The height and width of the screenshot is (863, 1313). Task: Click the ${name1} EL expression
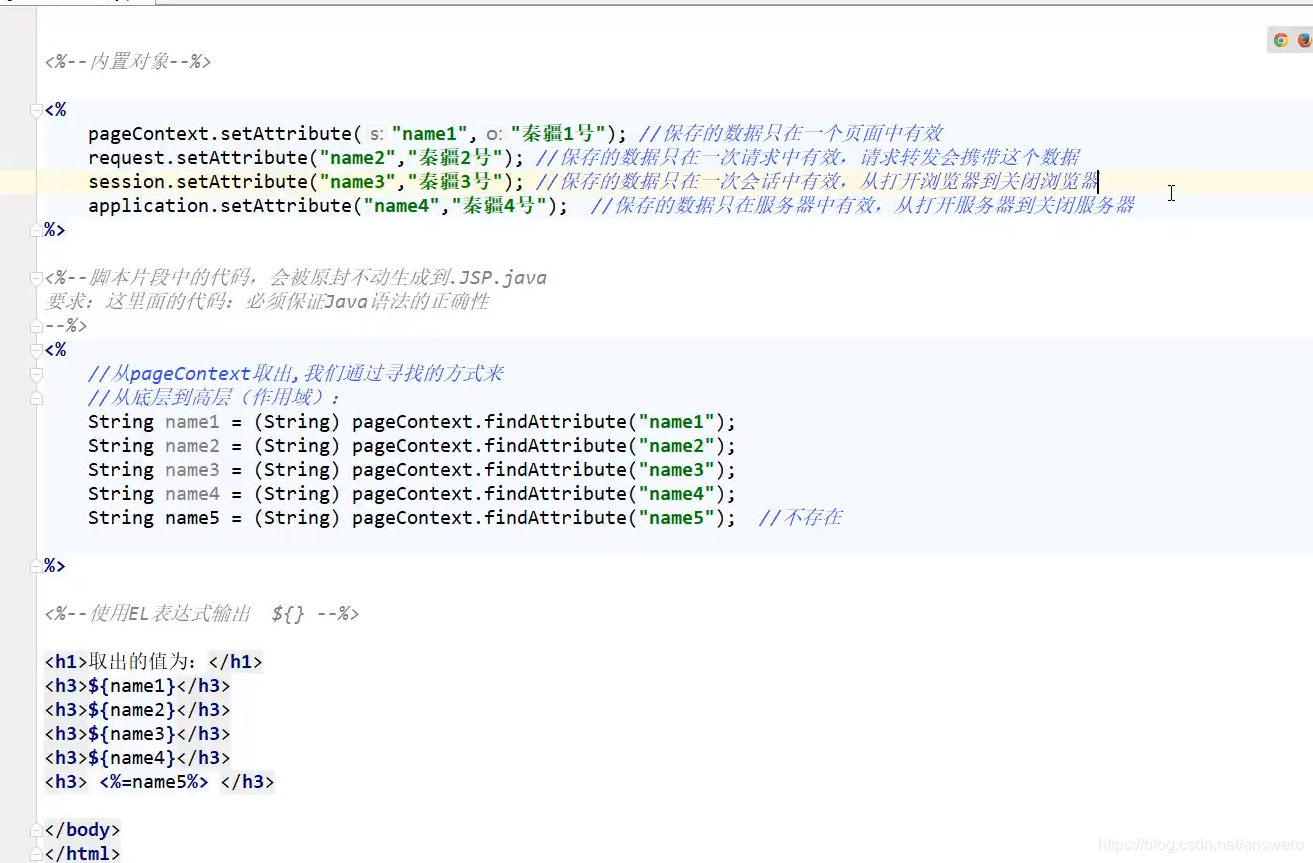point(132,686)
